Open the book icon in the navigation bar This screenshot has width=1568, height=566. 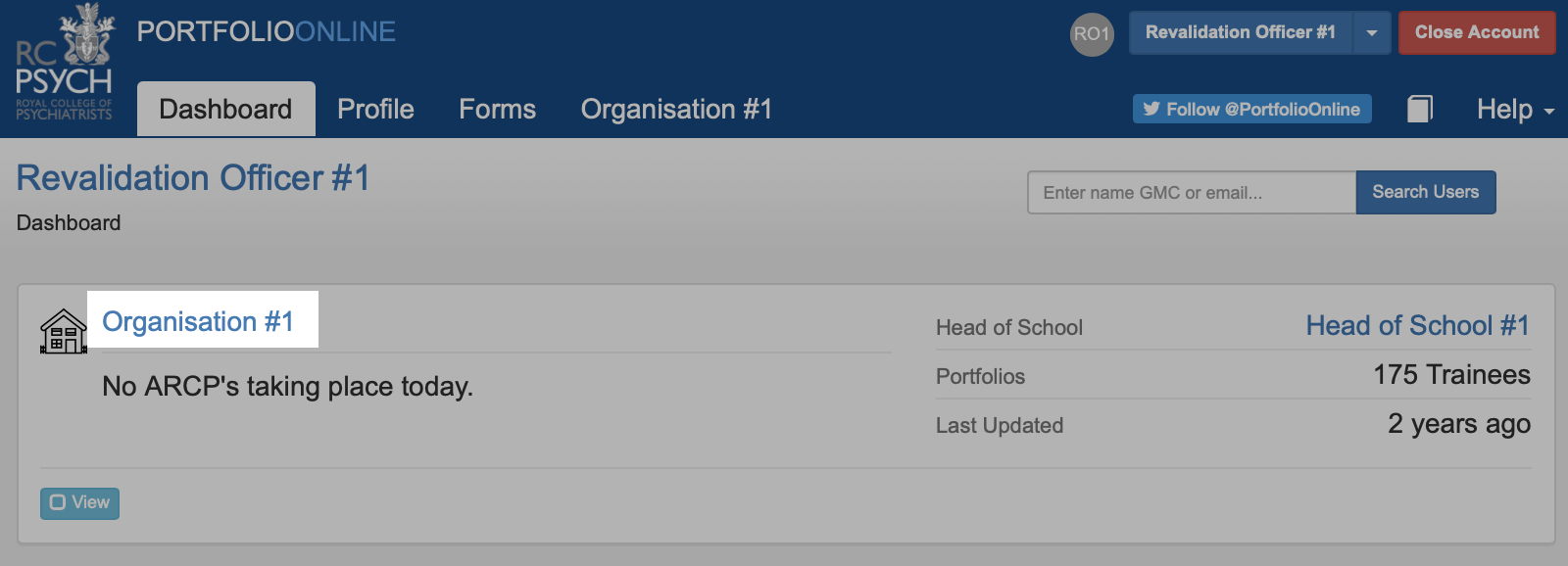(1420, 109)
